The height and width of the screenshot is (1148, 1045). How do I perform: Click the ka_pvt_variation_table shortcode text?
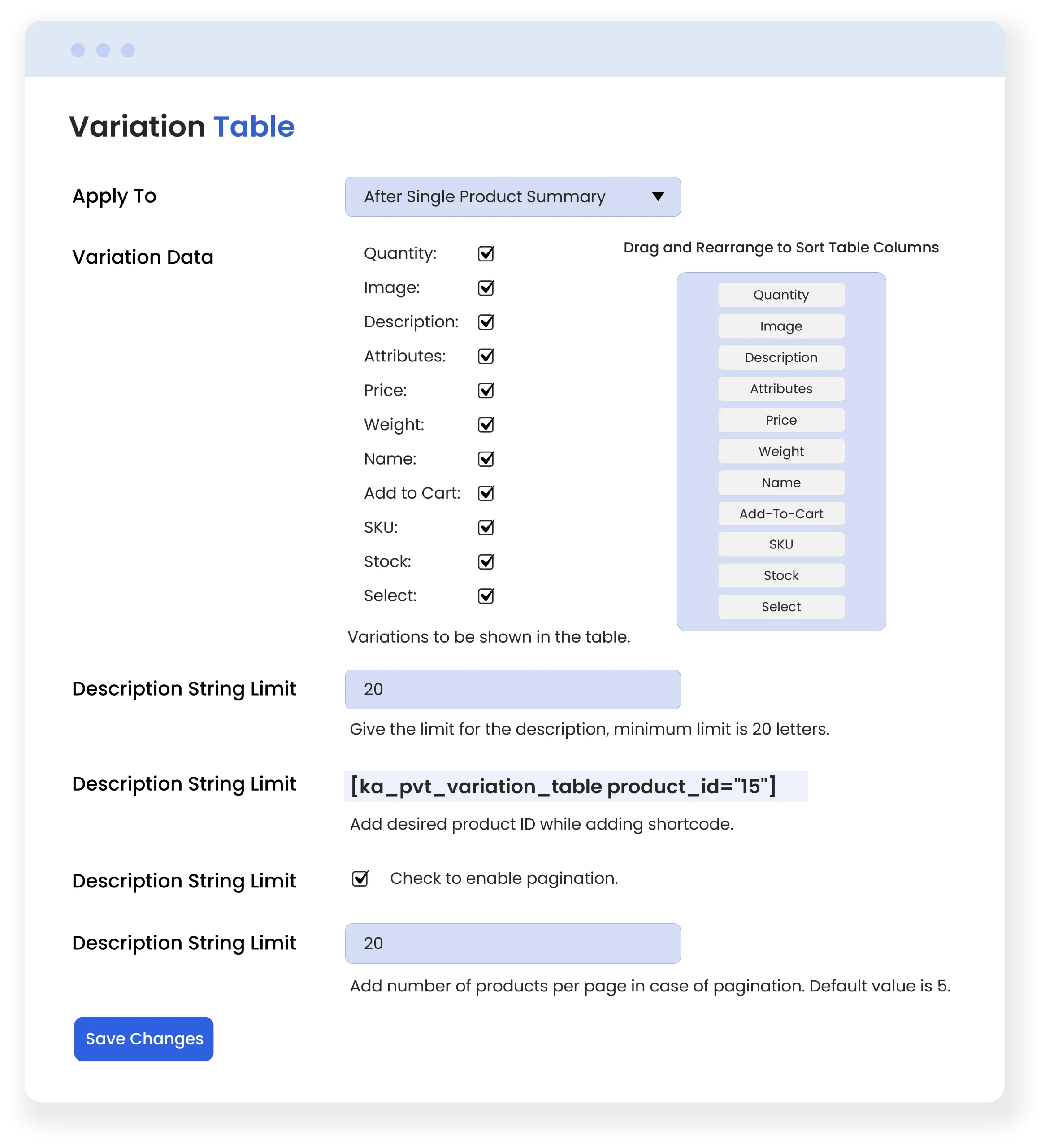[564, 787]
